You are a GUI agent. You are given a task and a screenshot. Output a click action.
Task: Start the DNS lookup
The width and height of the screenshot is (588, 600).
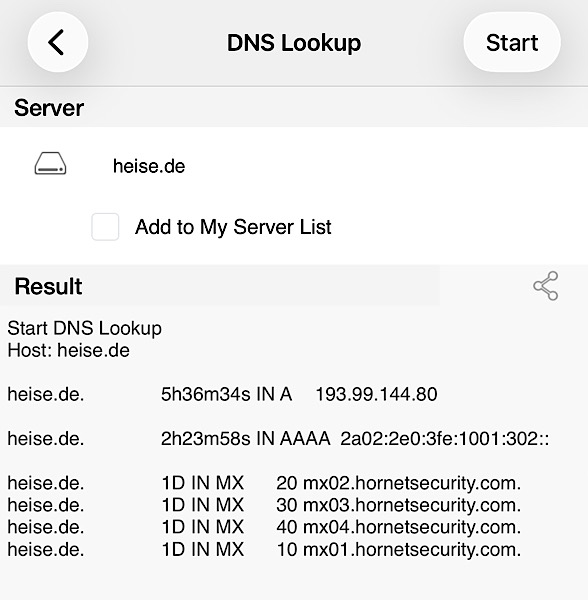tap(512, 42)
